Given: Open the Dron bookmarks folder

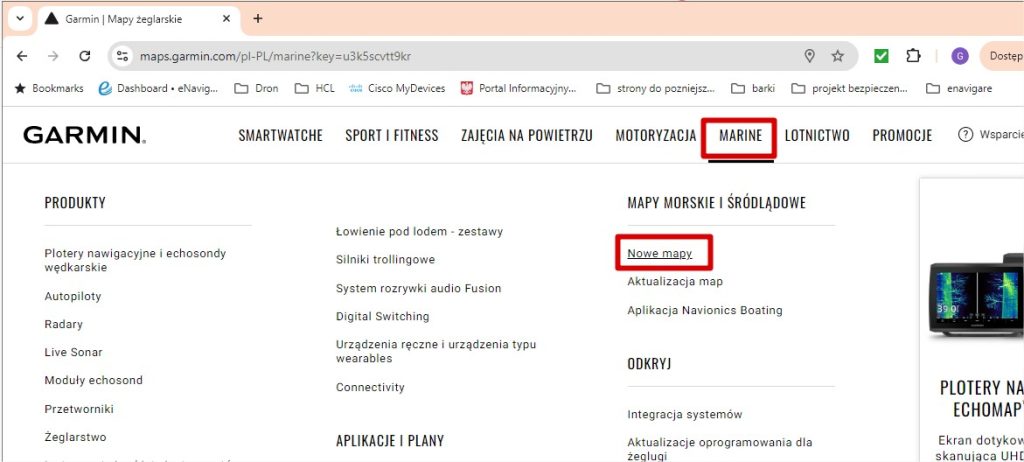Looking at the screenshot, I should pos(257,88).
